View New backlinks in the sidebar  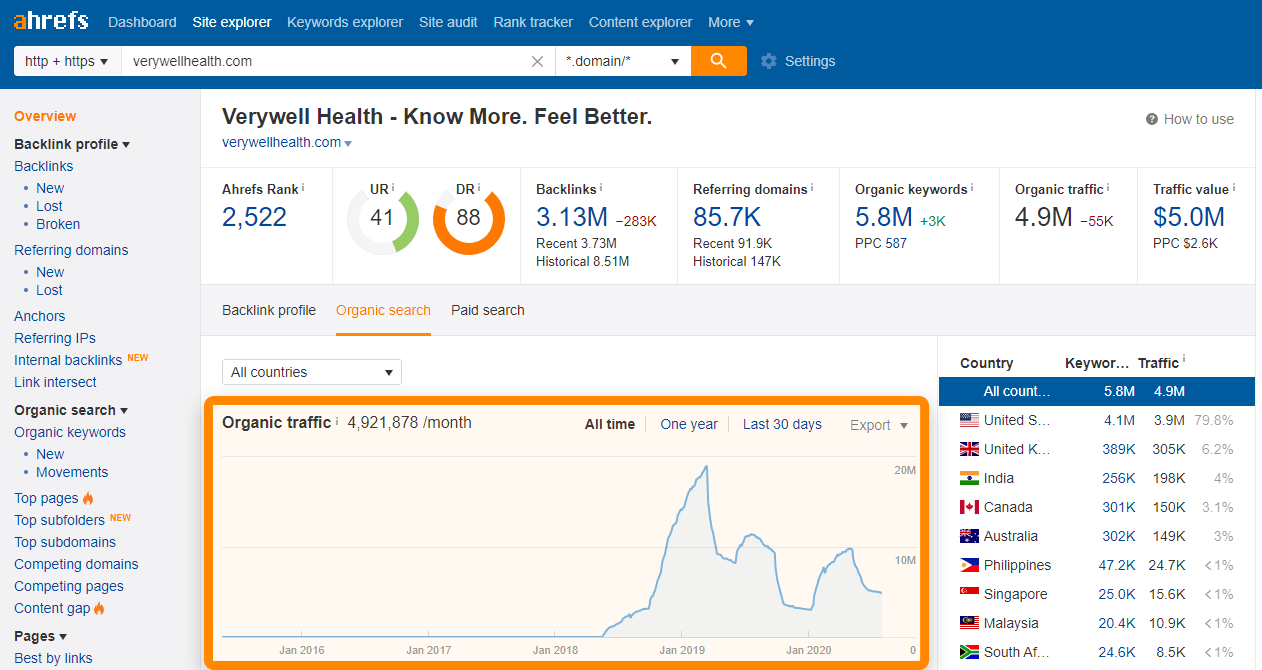click(49, 187)
